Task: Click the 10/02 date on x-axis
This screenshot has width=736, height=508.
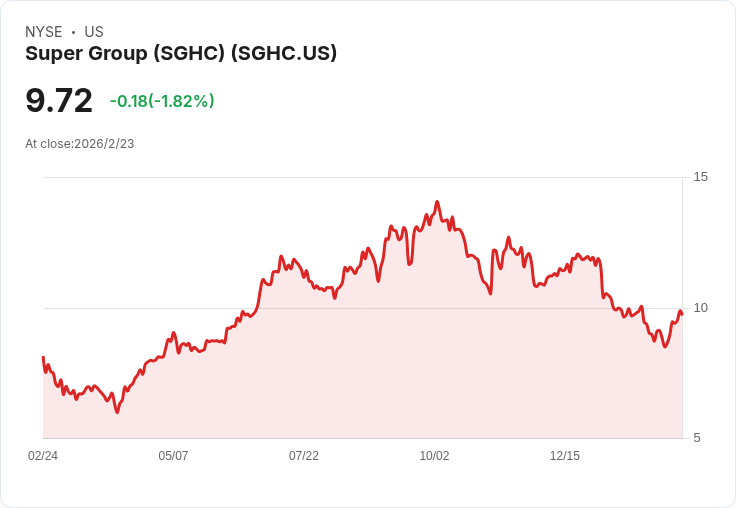Action: 434,456
